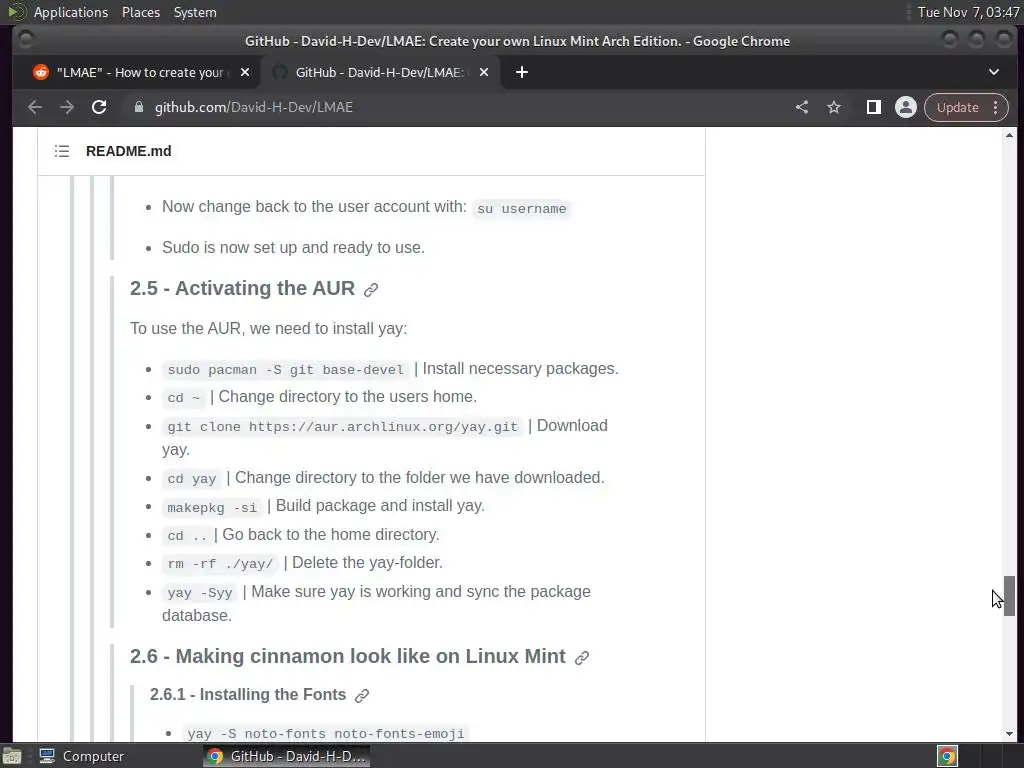Click "To use the AUR" paragraph
Viewport: 1024px width, 768px height.
268,328
